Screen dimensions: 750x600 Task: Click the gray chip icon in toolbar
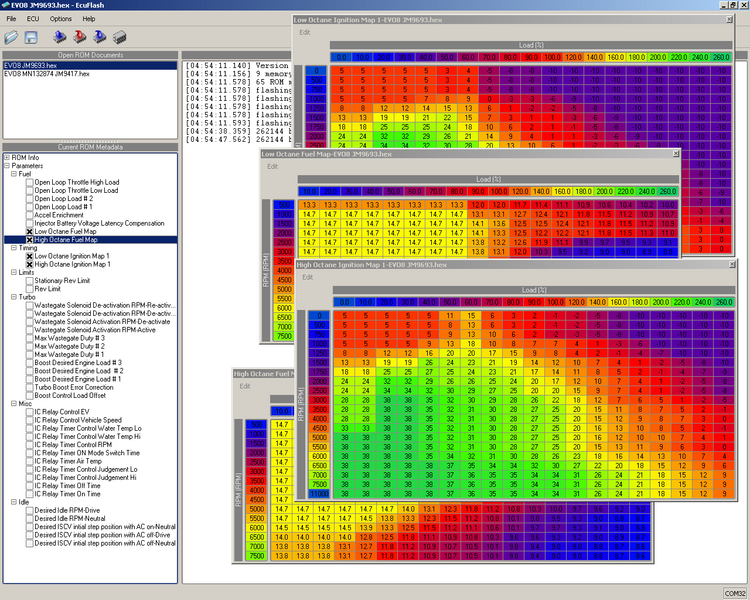point(121,37)
